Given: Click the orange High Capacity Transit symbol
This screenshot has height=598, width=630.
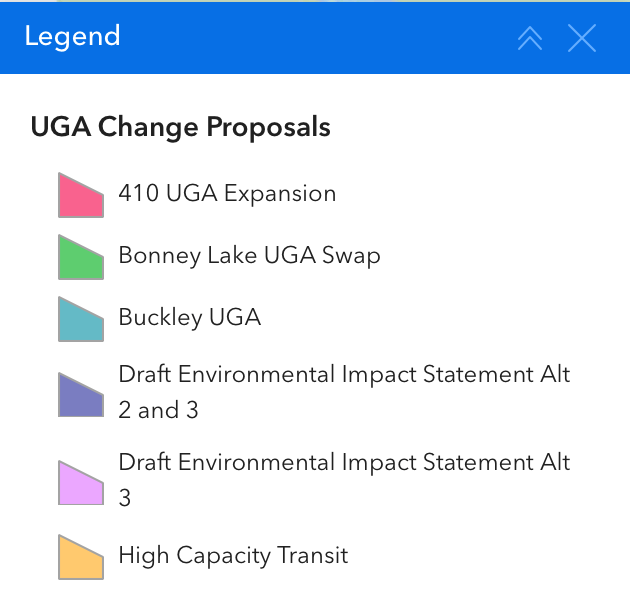Looking at the screenshot, I should [x=81, y=558].
